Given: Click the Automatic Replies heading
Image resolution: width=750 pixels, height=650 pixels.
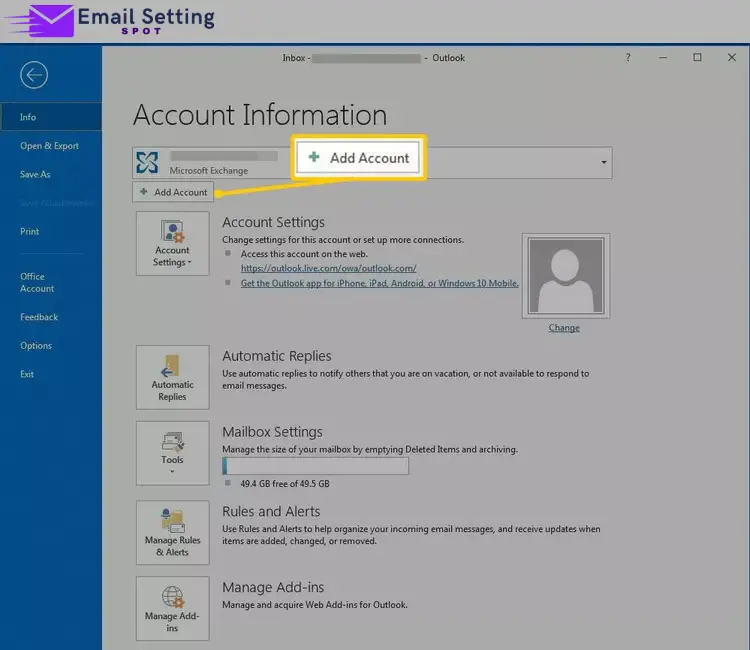Looking at the screenshot, I should click(x=276, y=356).
